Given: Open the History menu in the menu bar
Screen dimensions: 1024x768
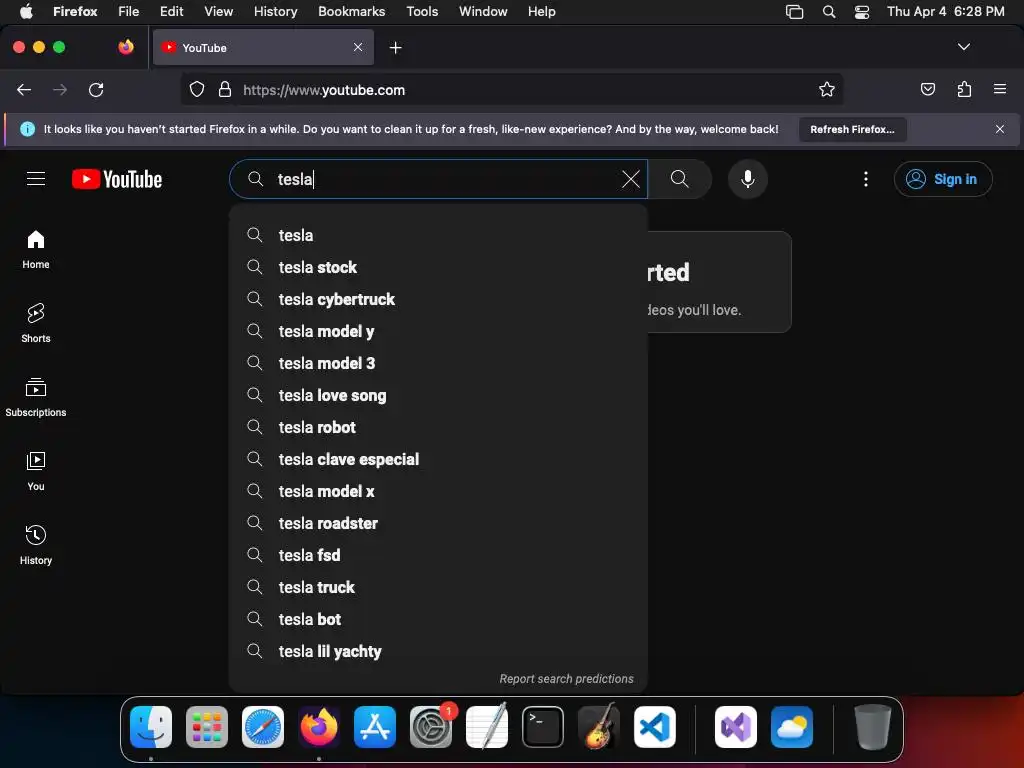Looking at the screenshot, I should tap(275, 11).
